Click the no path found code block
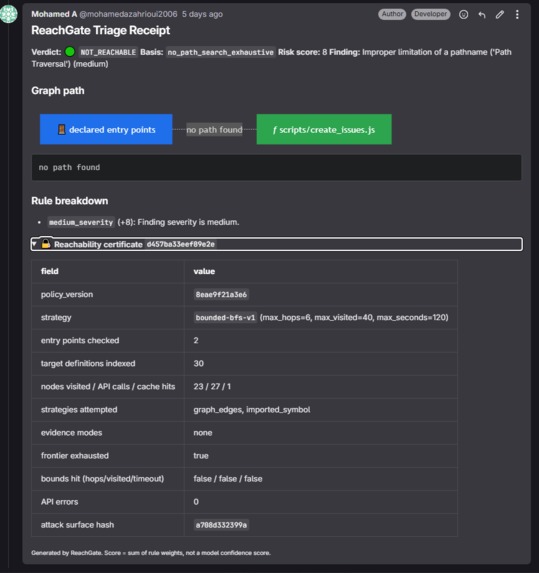 [276, 167]
